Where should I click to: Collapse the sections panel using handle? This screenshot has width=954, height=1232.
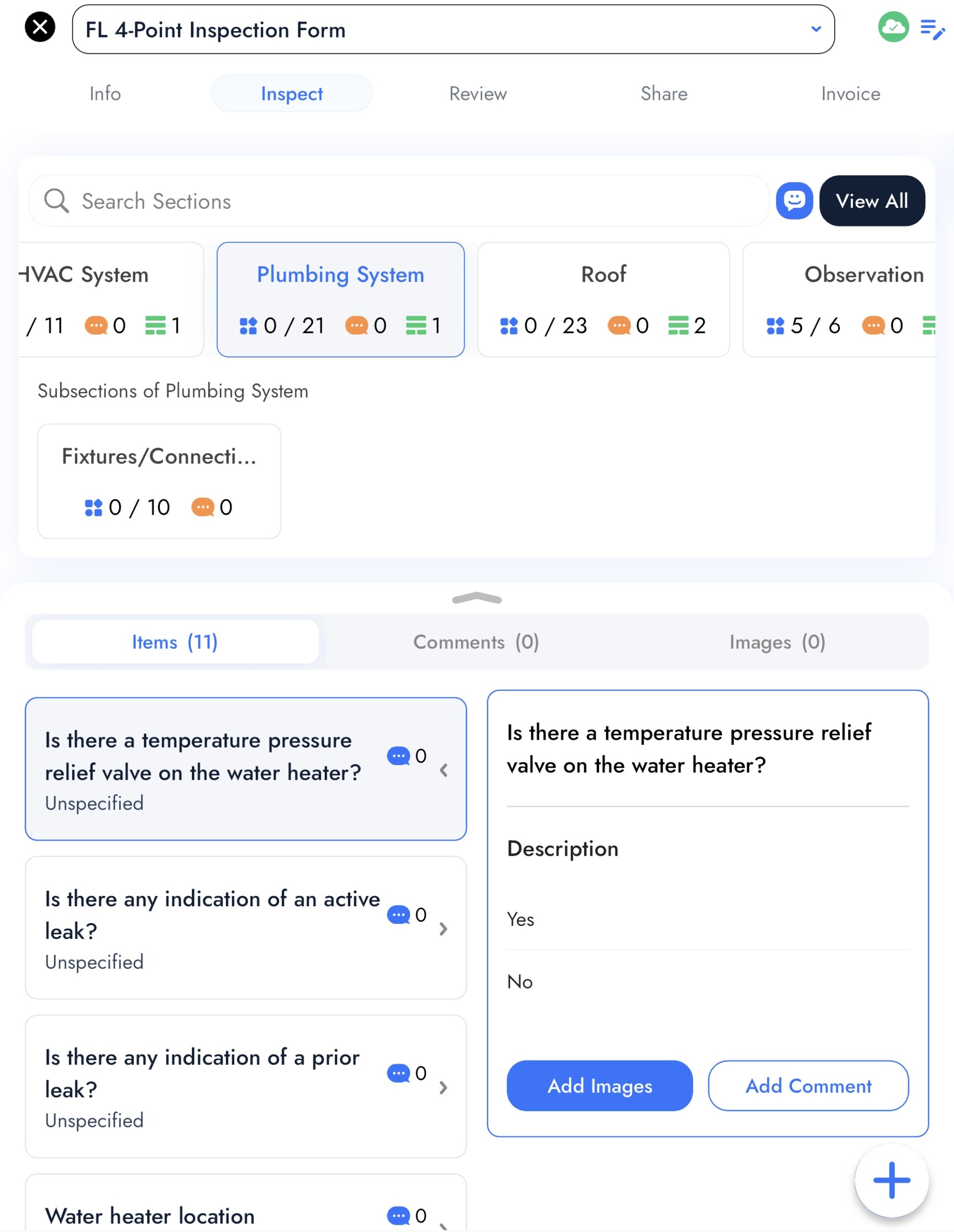tap(476, 599)
